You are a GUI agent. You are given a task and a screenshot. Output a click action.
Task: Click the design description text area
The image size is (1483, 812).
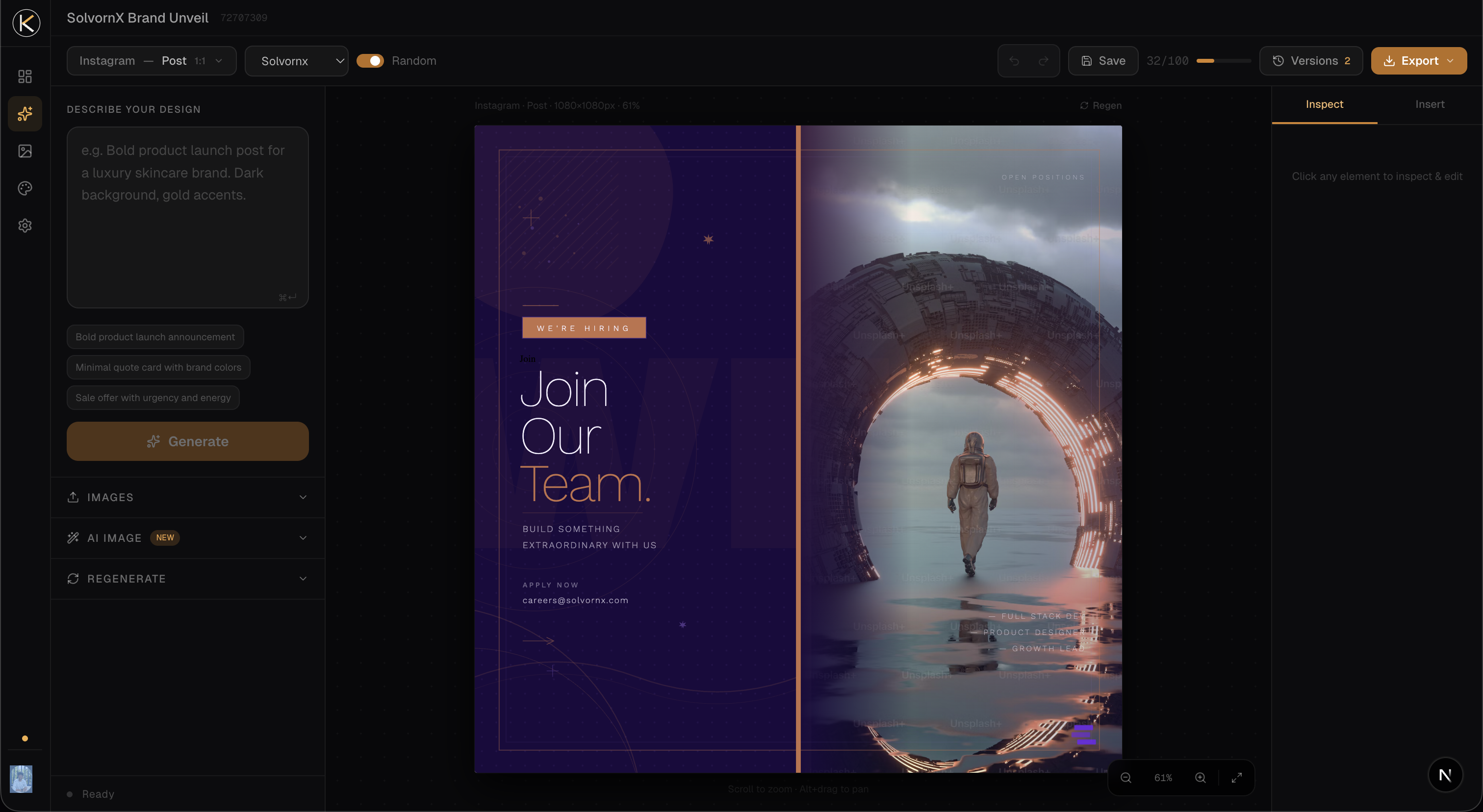click(x=188, y=218)
